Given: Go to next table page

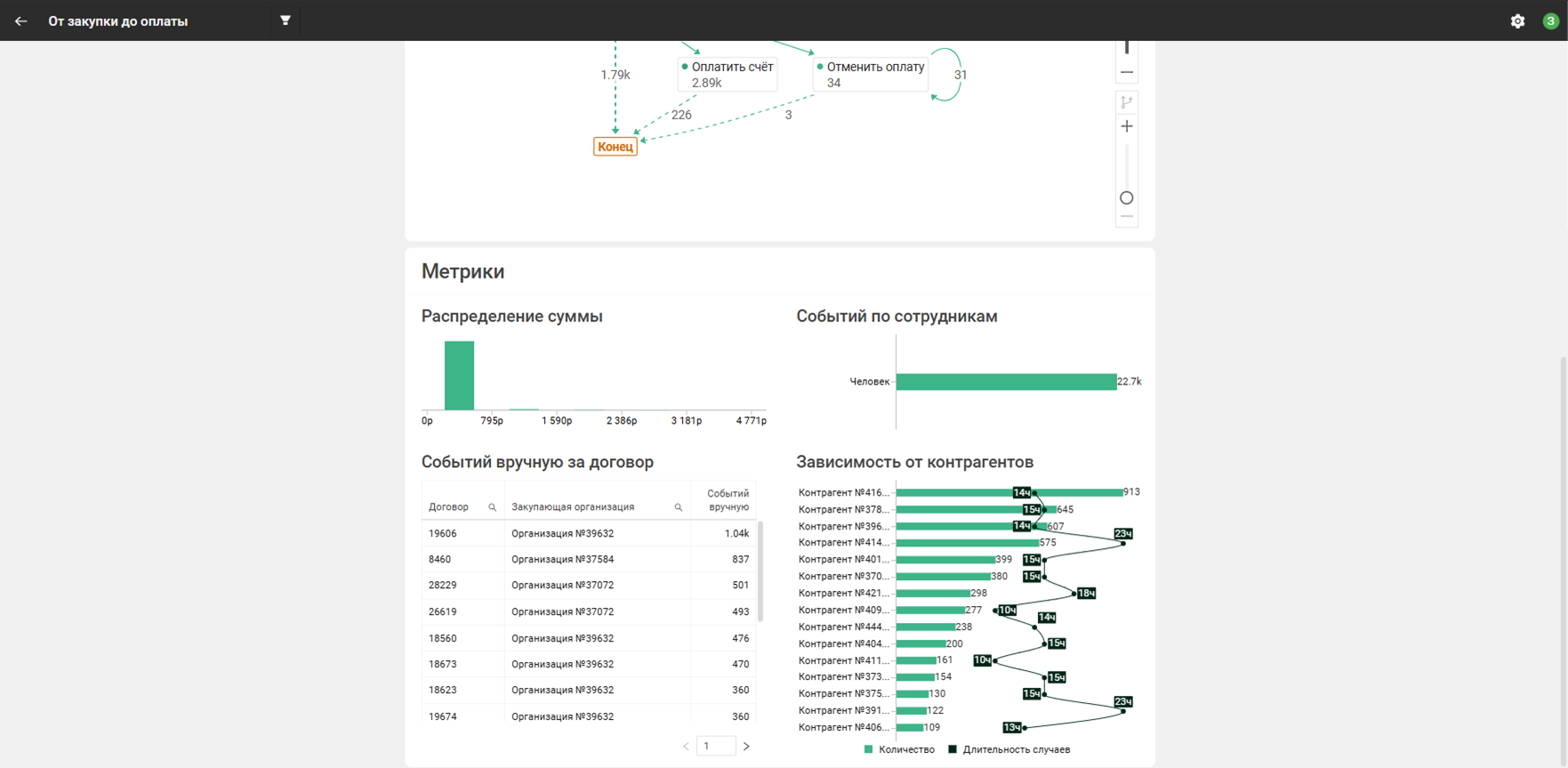Looking at the screenshot, I should click(746, 747).
